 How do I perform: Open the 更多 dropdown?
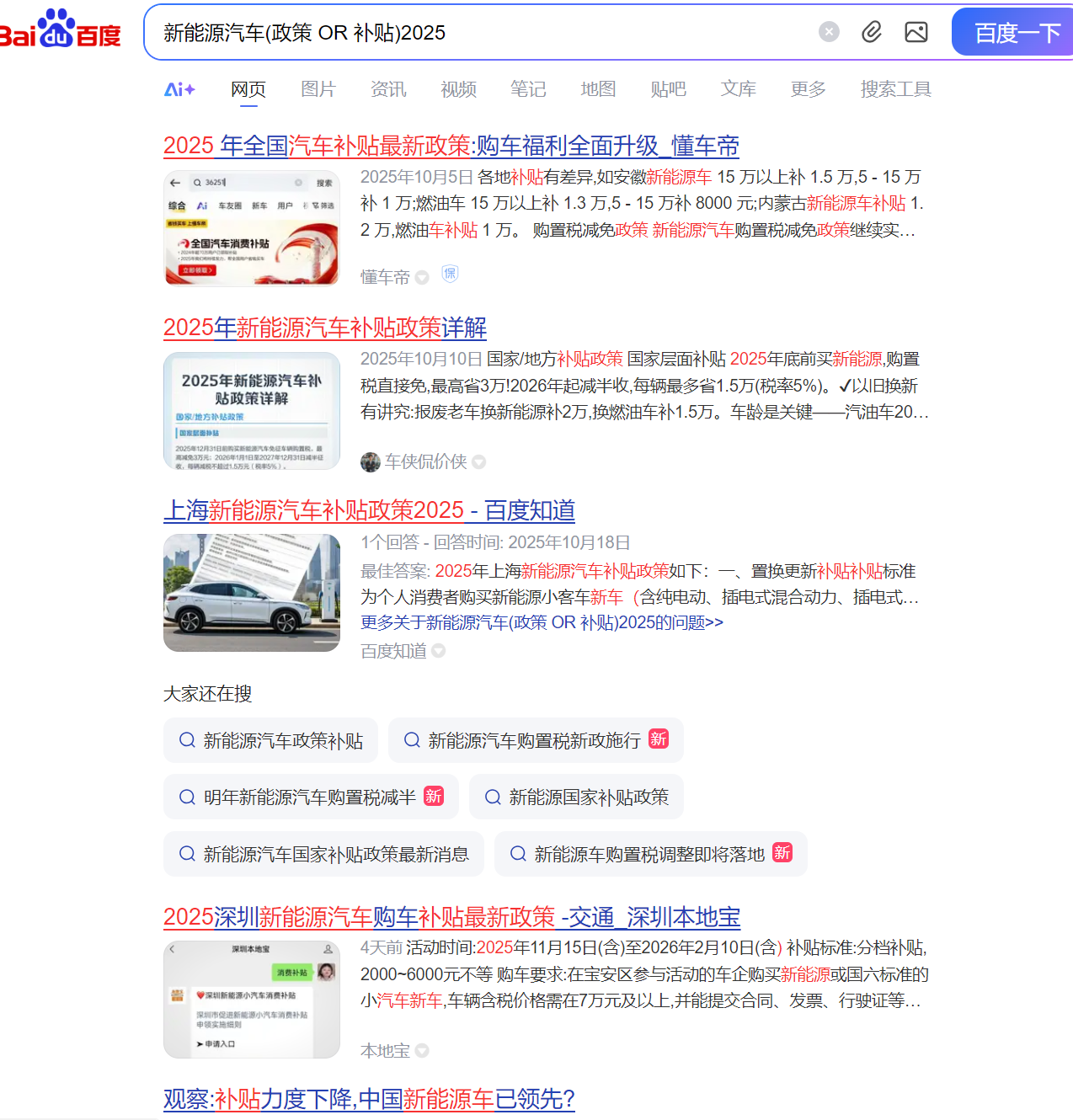point(808,89)
